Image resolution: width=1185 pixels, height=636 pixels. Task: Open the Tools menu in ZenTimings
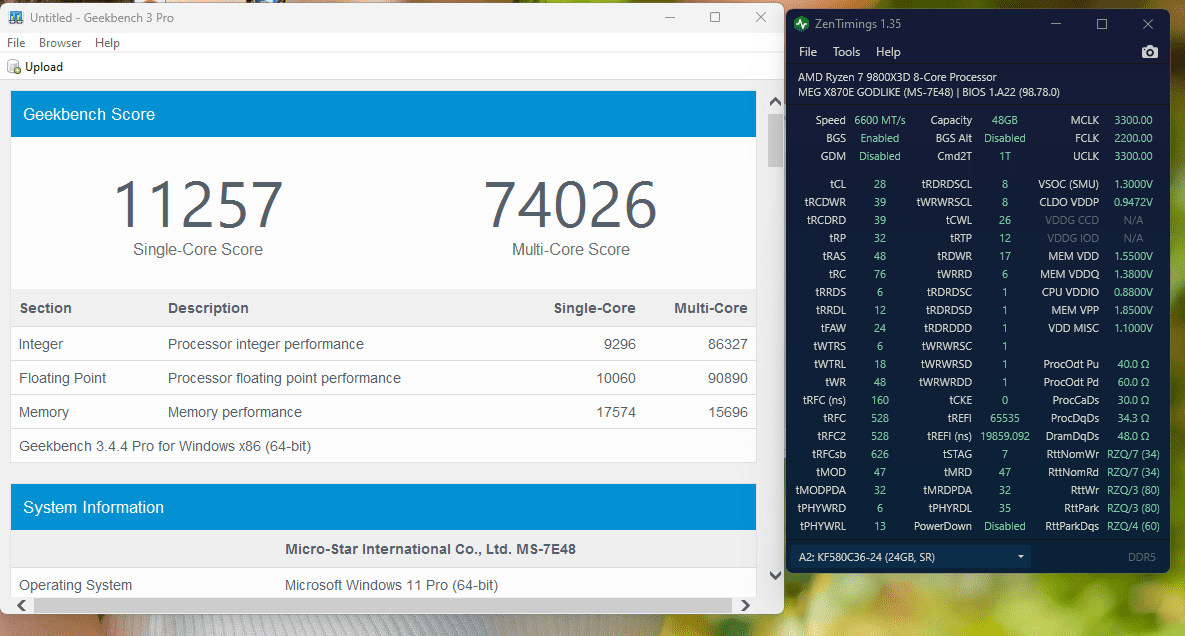click(846, 52)
